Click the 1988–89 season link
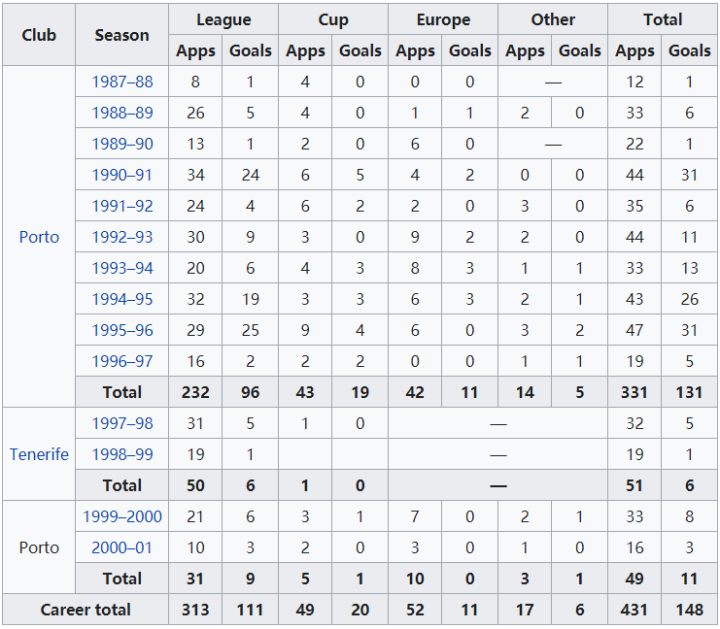This screenshot has height=629, width=720. (x=122, y=113)
